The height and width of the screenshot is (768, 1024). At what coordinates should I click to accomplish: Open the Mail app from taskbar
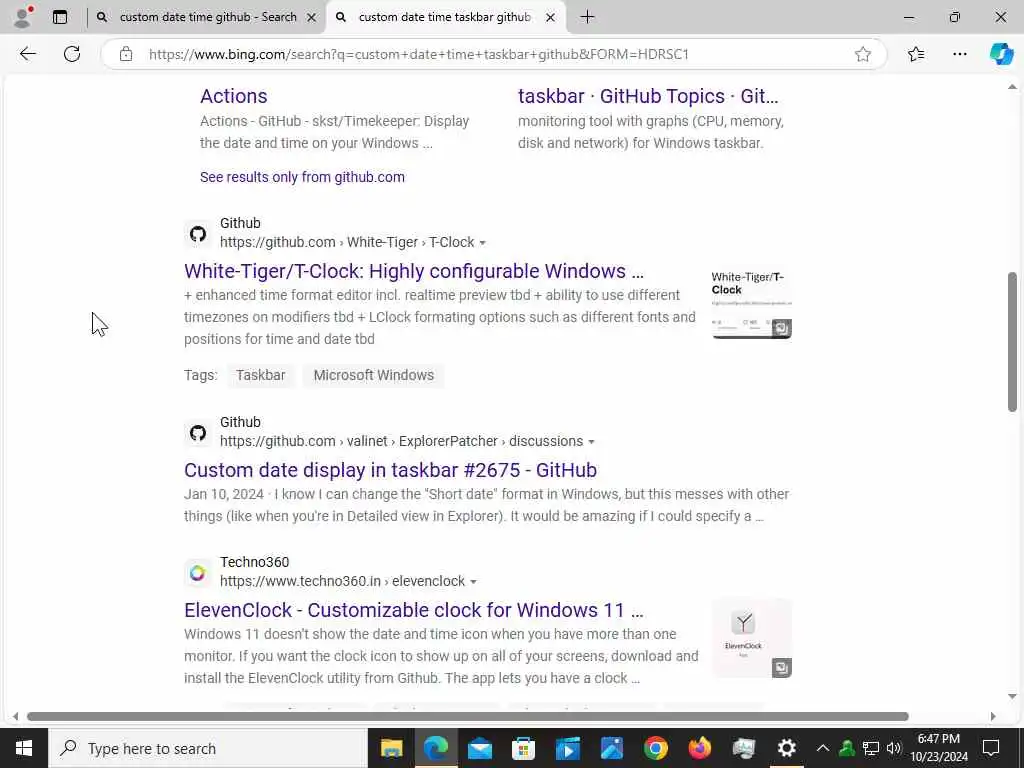tap(479, 748)
